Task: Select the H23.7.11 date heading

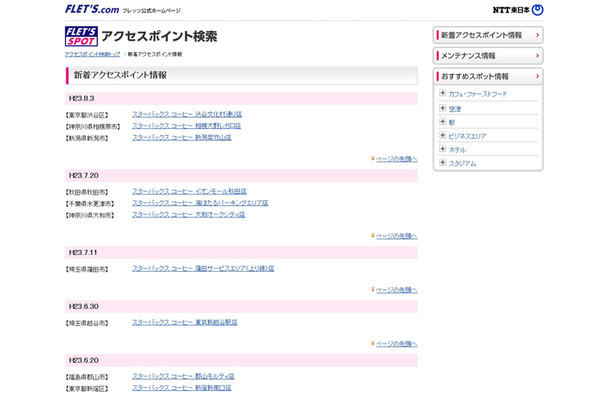Action: [x=241, y=253]
